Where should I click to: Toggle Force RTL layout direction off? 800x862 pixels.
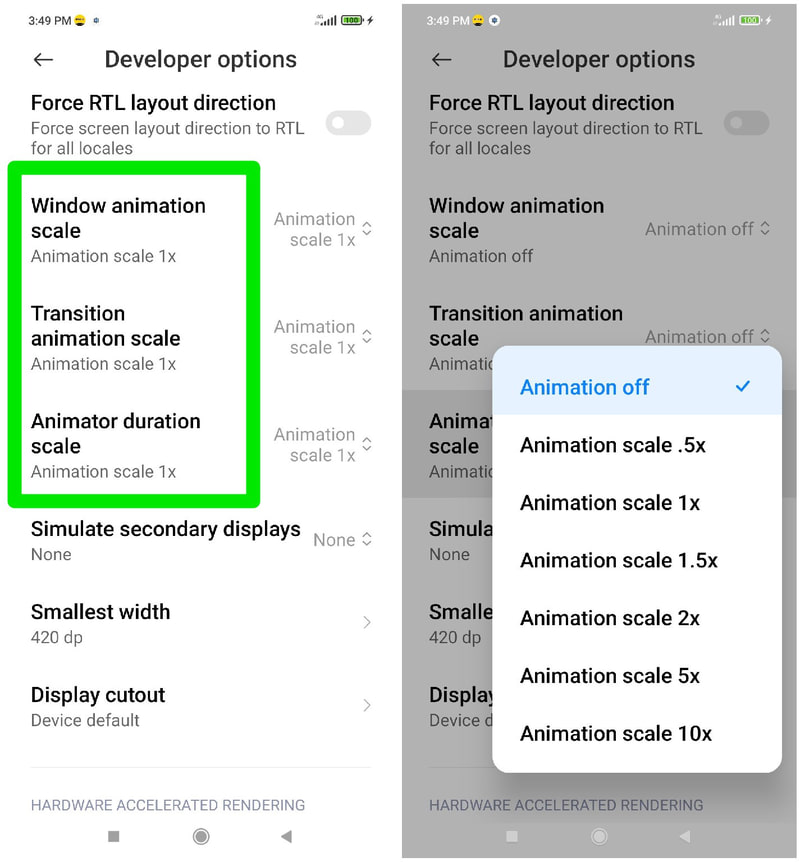tap(347, 122)
